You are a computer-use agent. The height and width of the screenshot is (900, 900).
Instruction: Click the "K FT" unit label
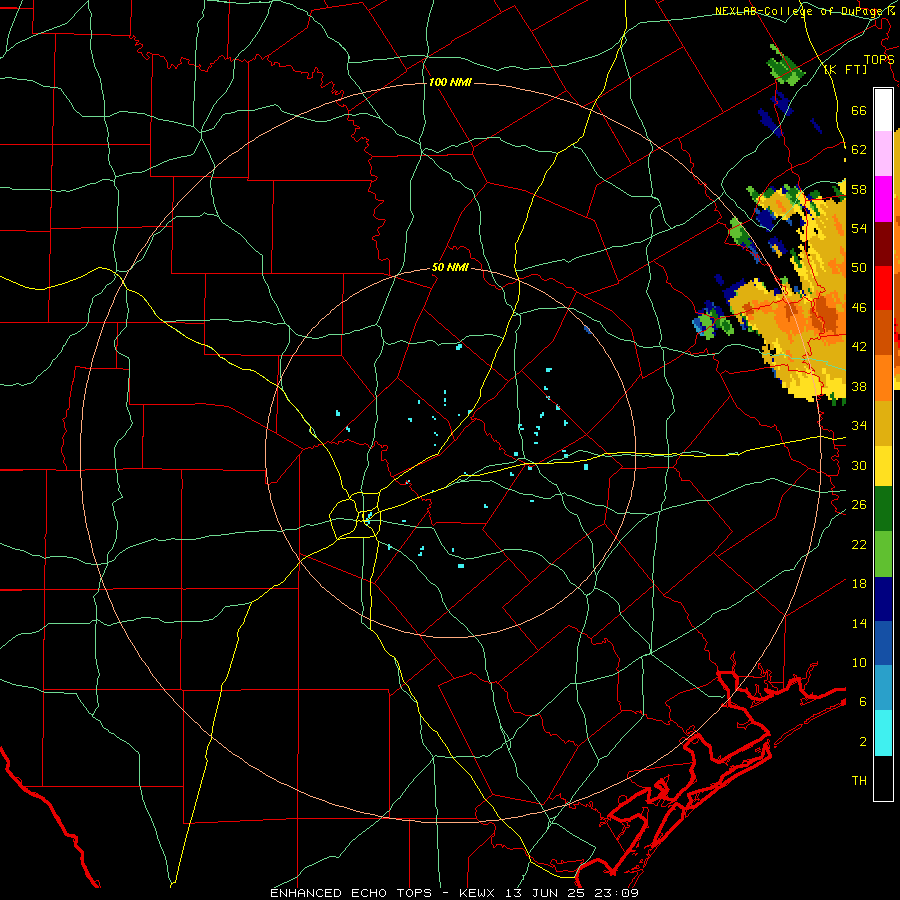(x=846, y=70)
